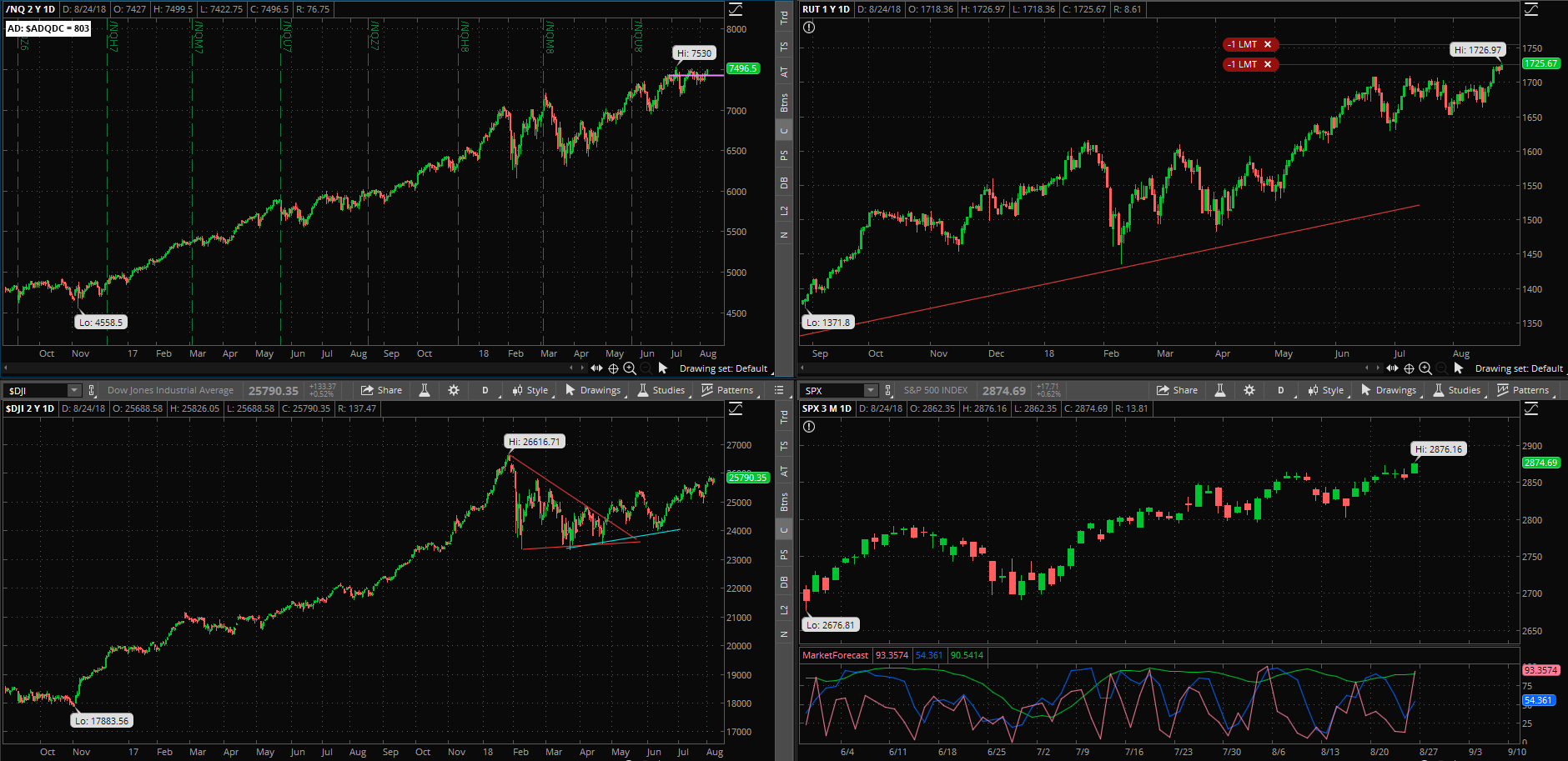Click price axis scale icon on /NQ chart
This screenshot has height=761, width=1568.
[736, 10]
